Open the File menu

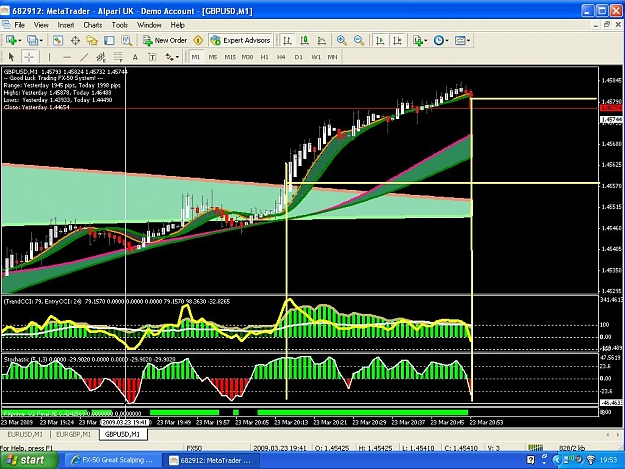click(20, 25)
